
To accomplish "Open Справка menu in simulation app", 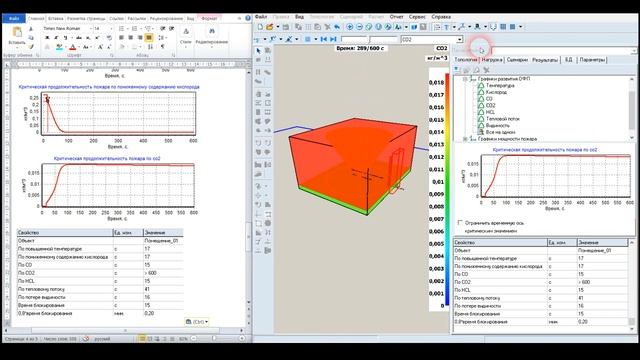I will 441,17.
